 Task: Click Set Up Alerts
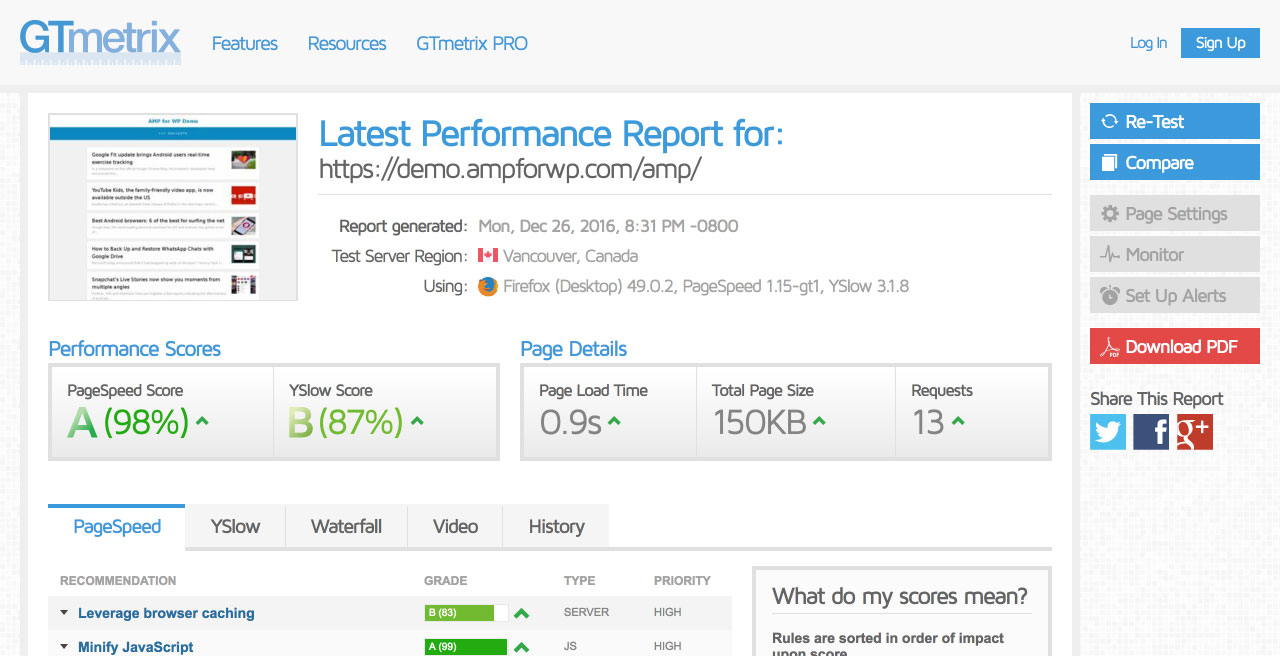click(x=1175, y=295)
